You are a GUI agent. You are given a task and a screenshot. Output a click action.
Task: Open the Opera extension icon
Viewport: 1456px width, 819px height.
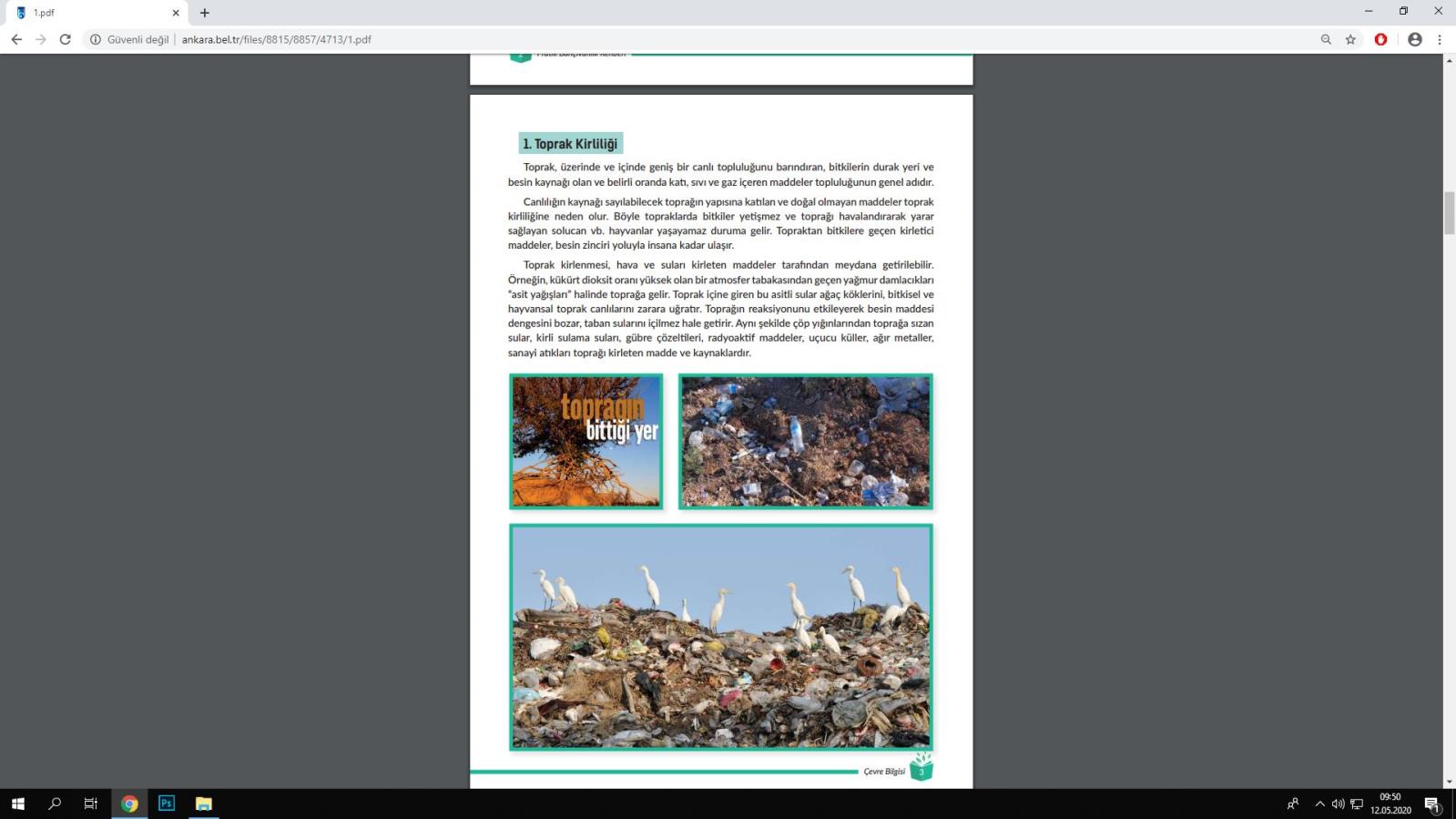pyautogui.click(x=1380, y=39)
